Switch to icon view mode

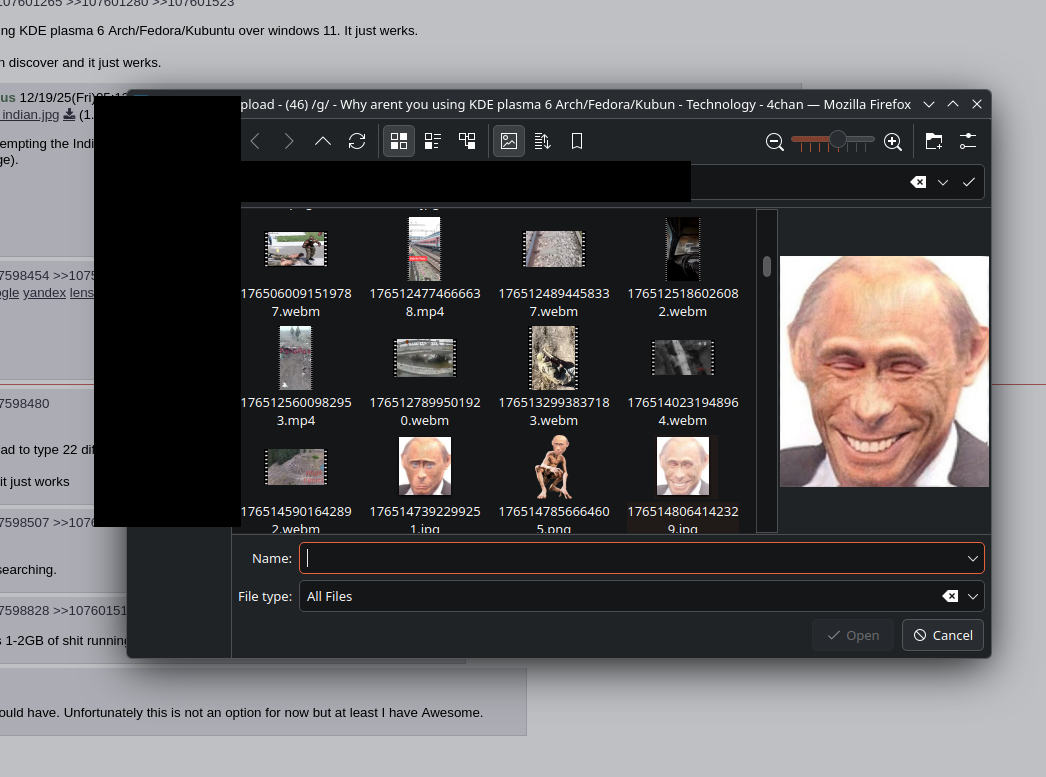pos(399,141)
